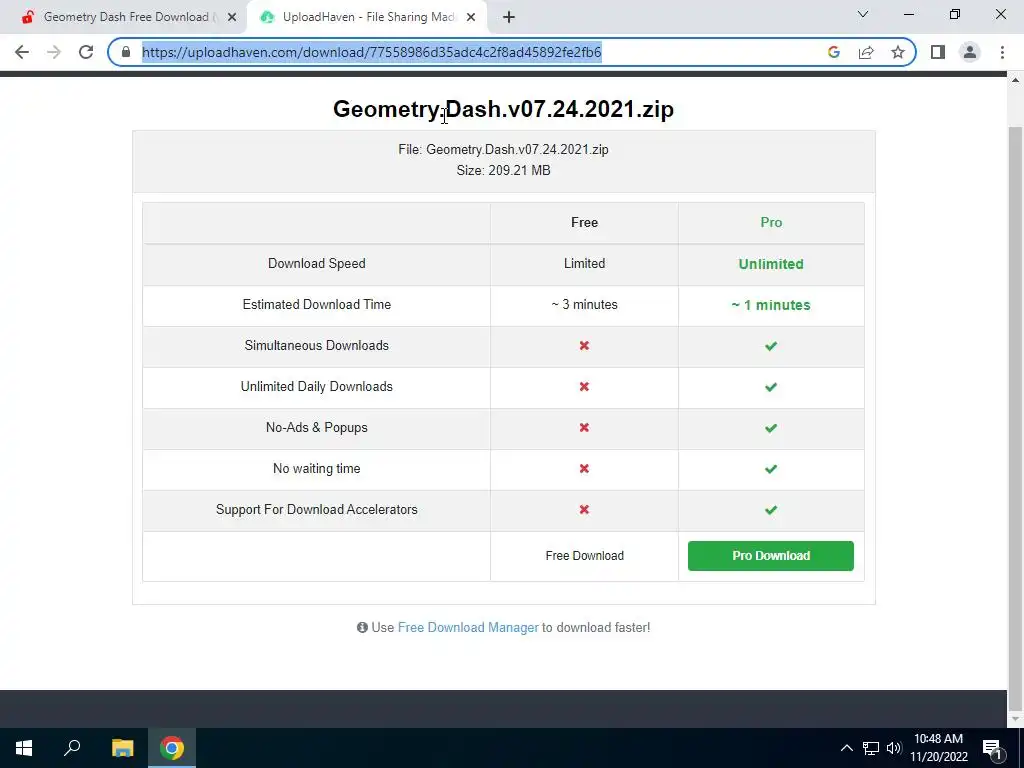Open a new tab with plus icon
The height and width of the screenshot is (768, 1024).
(x=509, y=17)
